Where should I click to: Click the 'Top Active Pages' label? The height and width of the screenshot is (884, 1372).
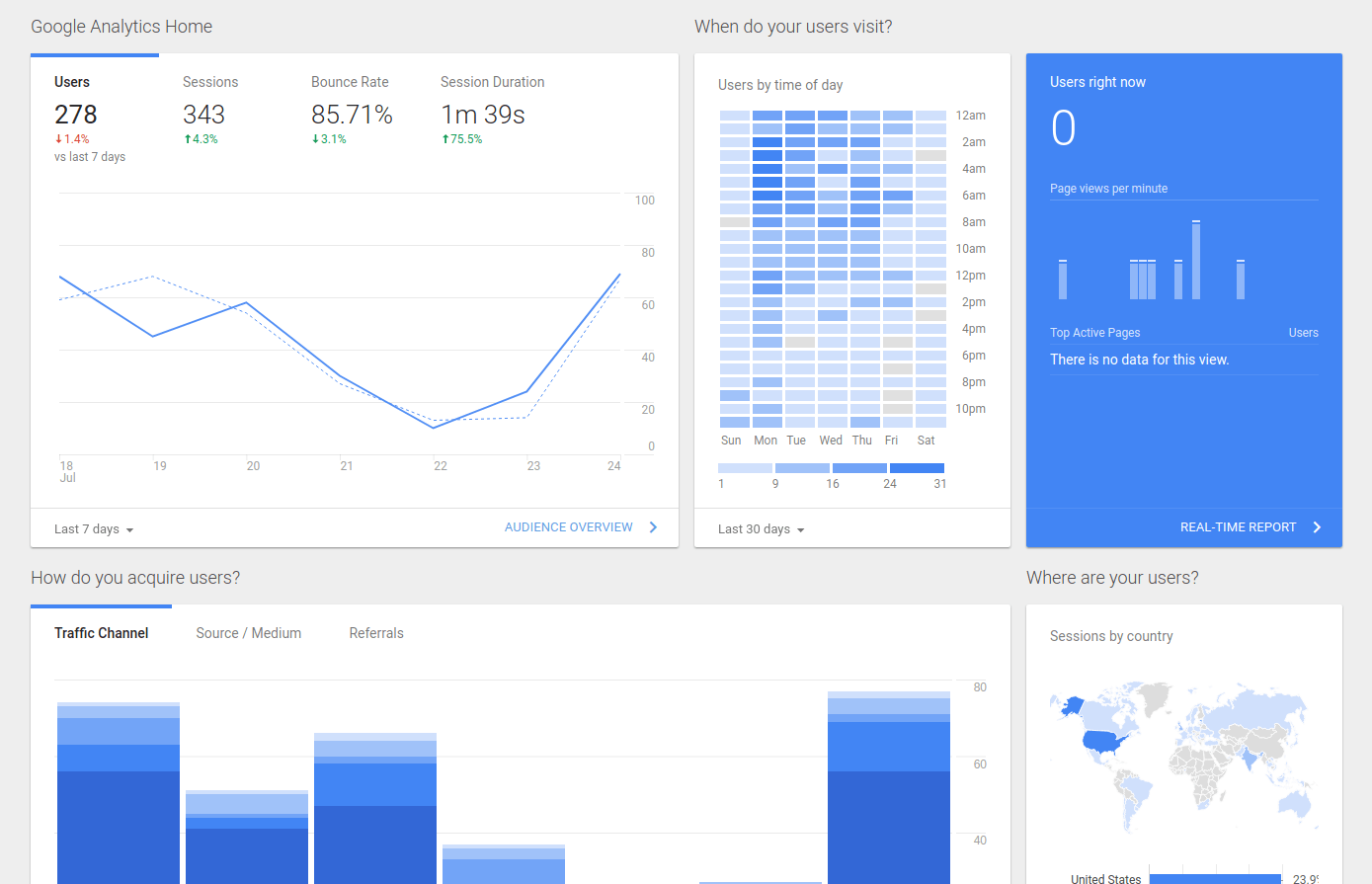(1094, 333)
